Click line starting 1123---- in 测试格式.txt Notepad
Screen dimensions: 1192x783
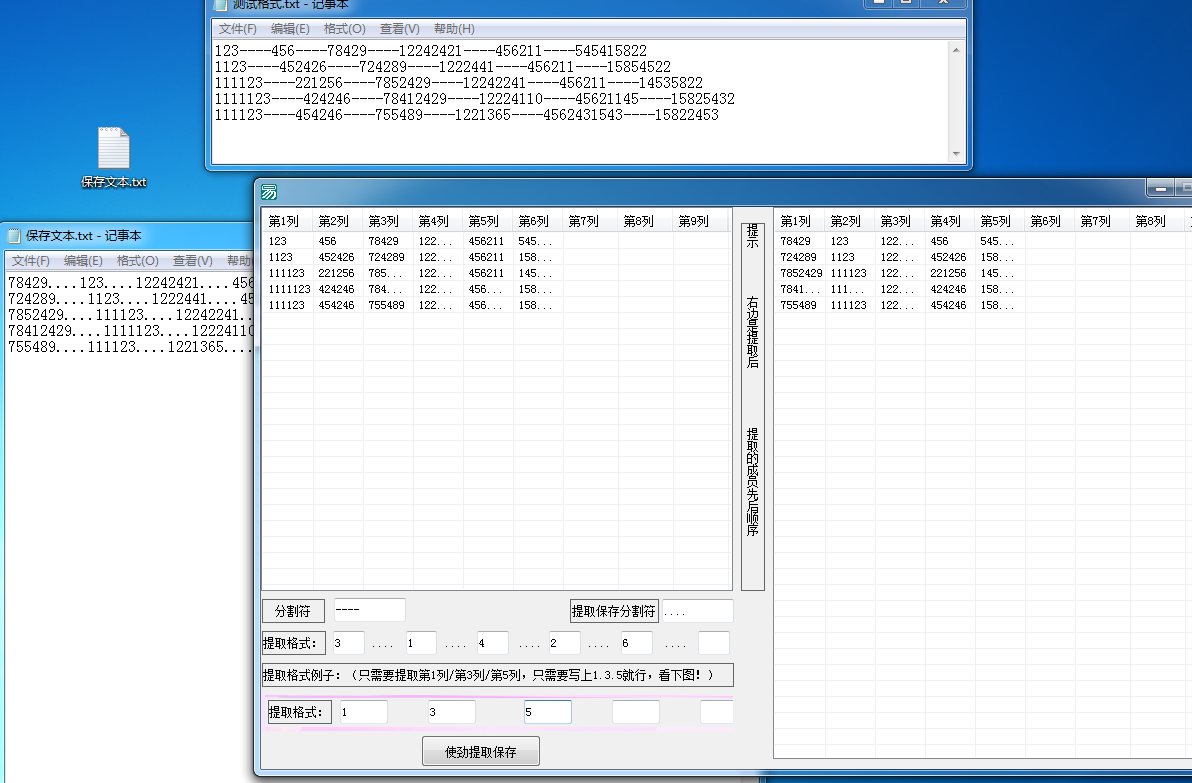(x=442, y=67)
